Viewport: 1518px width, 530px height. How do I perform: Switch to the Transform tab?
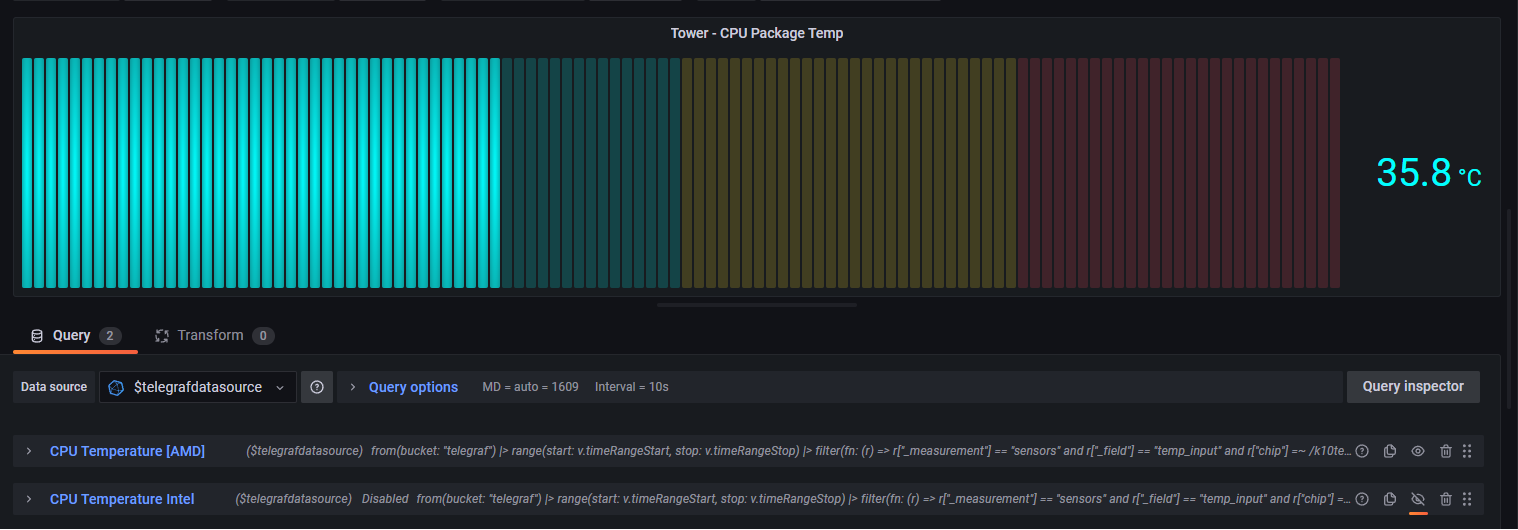coord(210,336)
